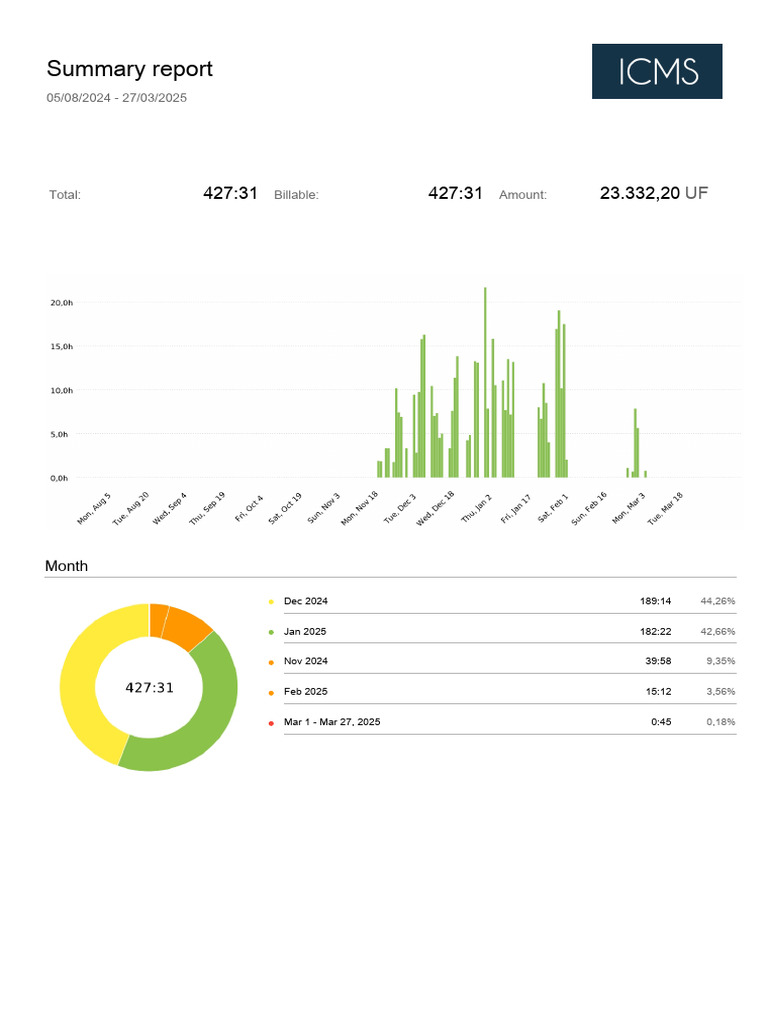Click the red Mar 1 - Mar 27 legend dot
Image resolution: width=768 pixels, height=1024 pixels.
pyautogui.click(x=271, y=723)
